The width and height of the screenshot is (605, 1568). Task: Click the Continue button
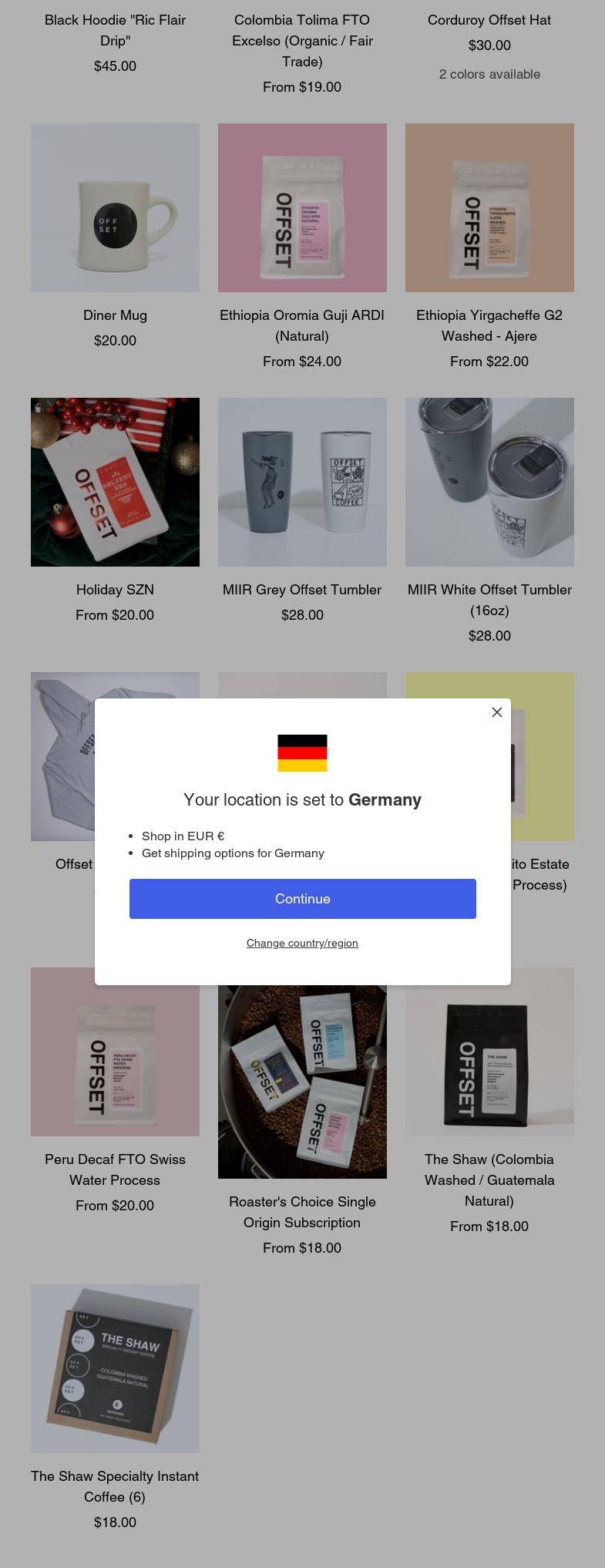click(x=302, y=899)
